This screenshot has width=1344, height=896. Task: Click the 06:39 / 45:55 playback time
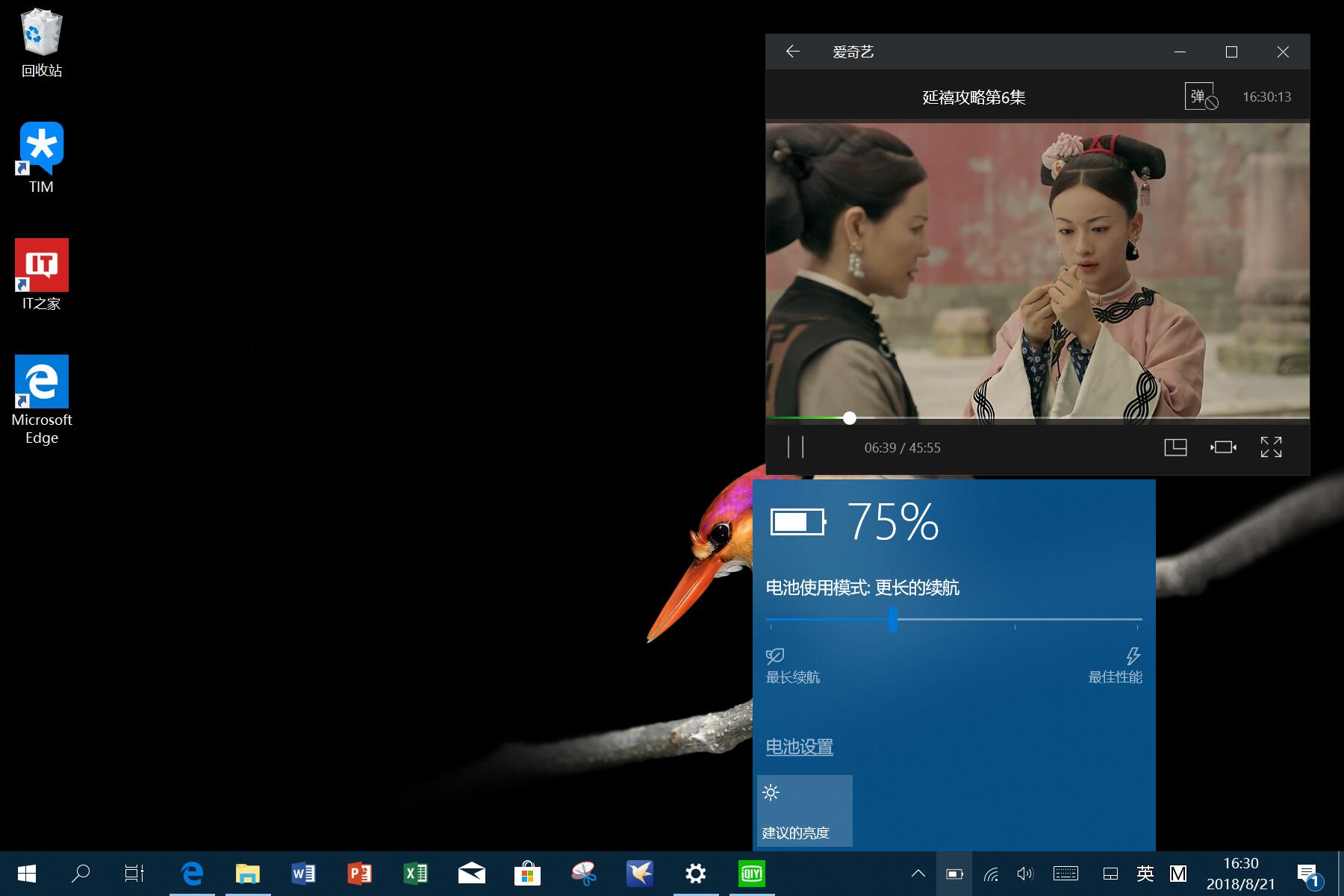pyautogui.click(x=902, y=448)
